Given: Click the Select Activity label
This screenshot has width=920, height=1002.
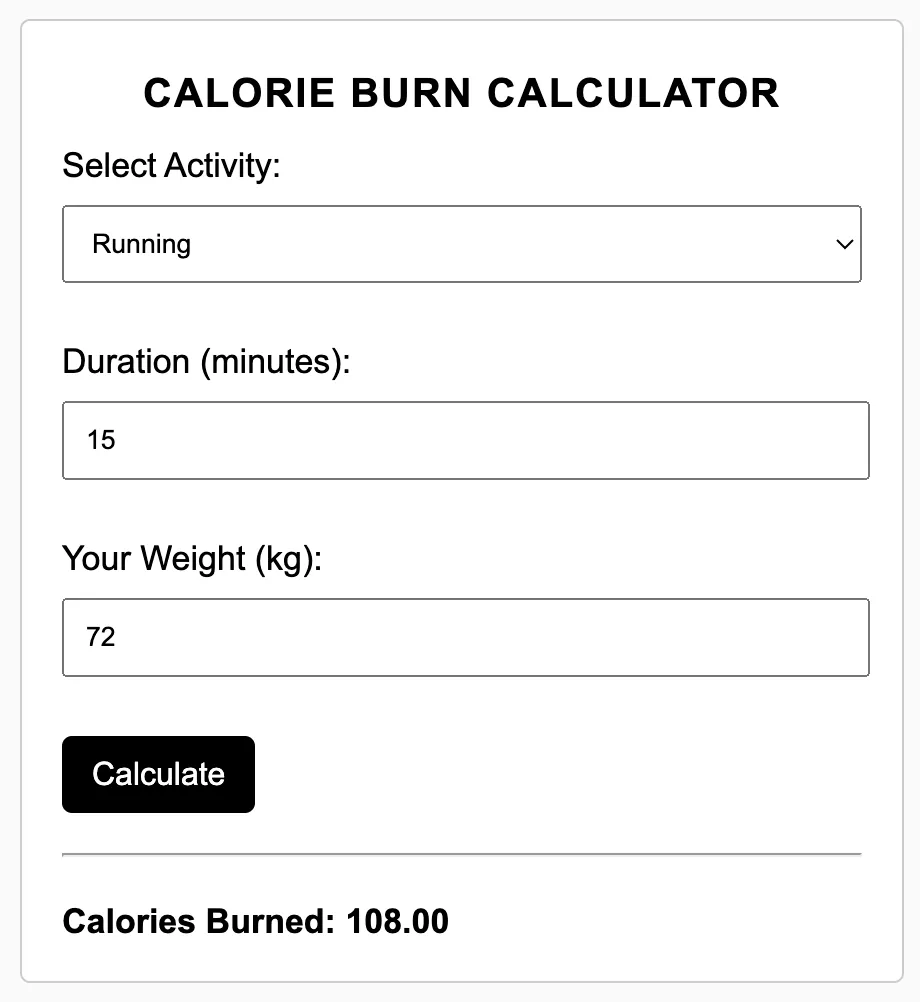Looking at the screenshot, I should 172,165.
